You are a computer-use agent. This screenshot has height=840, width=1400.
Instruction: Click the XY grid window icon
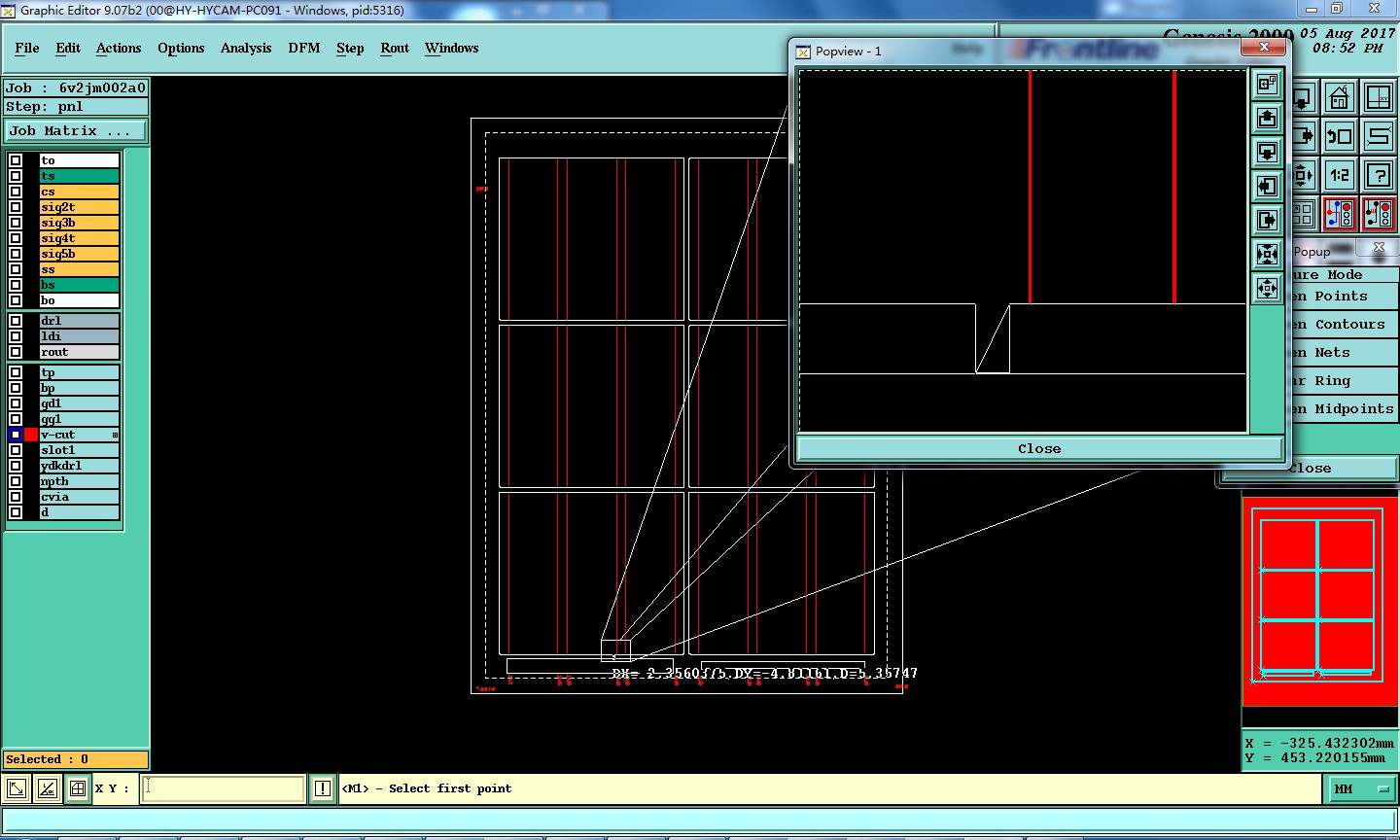pyautogui.click(x=1379, y=98)
